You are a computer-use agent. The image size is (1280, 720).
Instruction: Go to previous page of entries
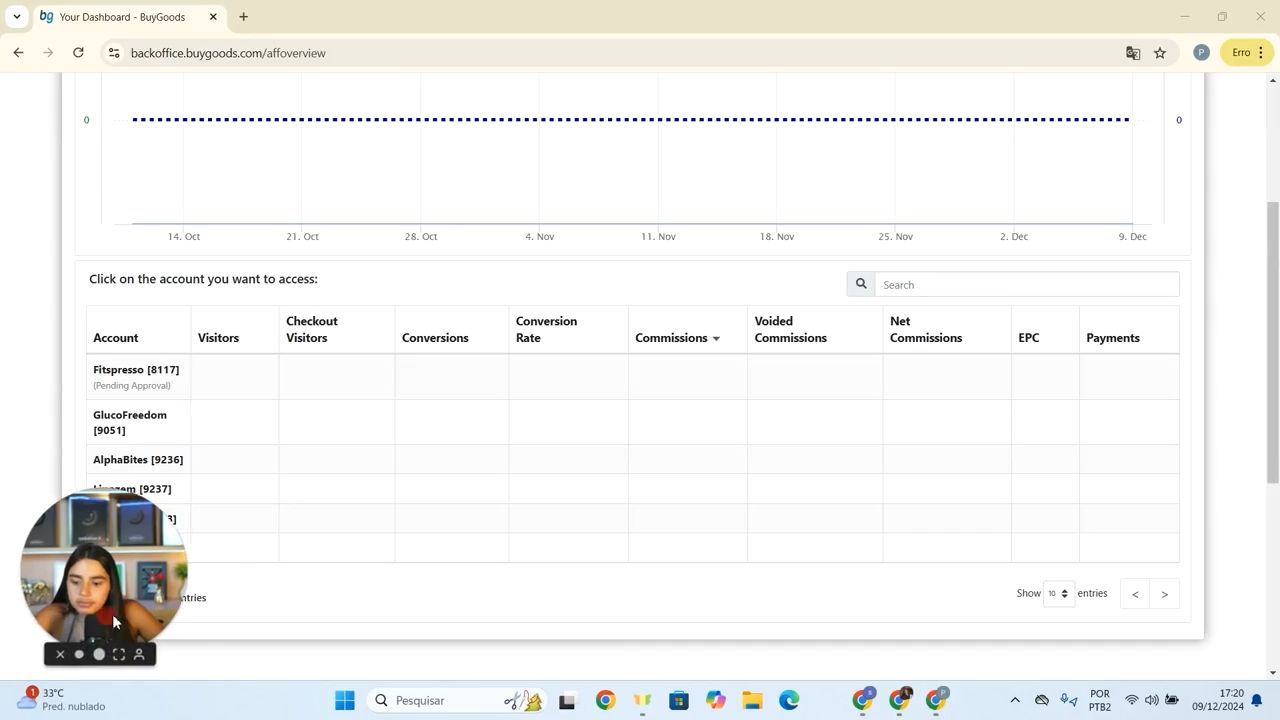coord(1135,594)
